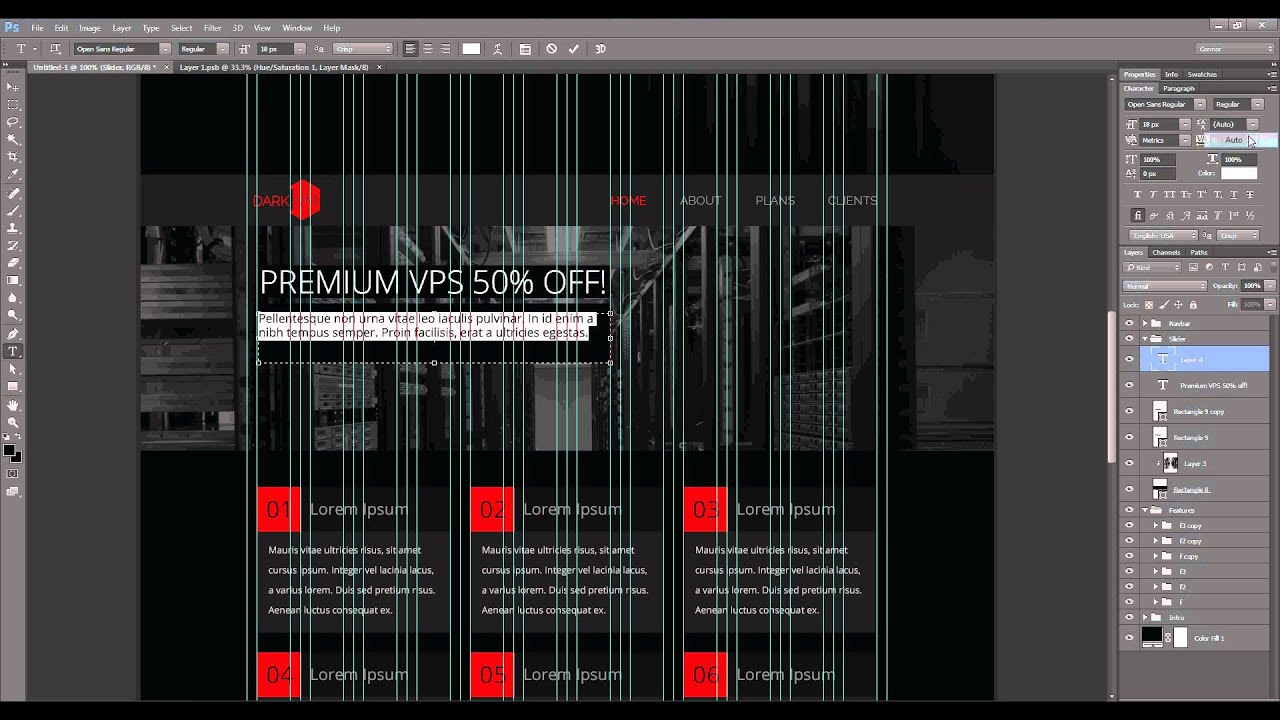Open font family dropdown in options bar
The image size is (1280, 720).
tap(165, 48)
